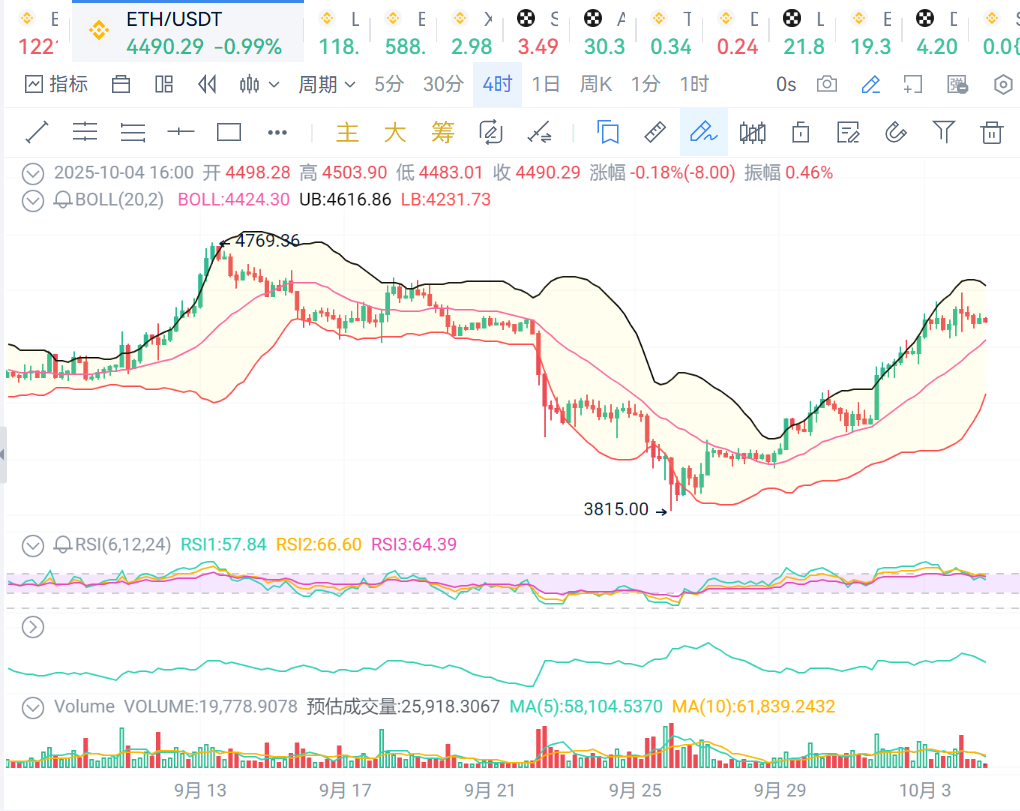Viewport: 1020px width, 811px height.
Task: Select the ruler measure tool
Action: point(655,133)
